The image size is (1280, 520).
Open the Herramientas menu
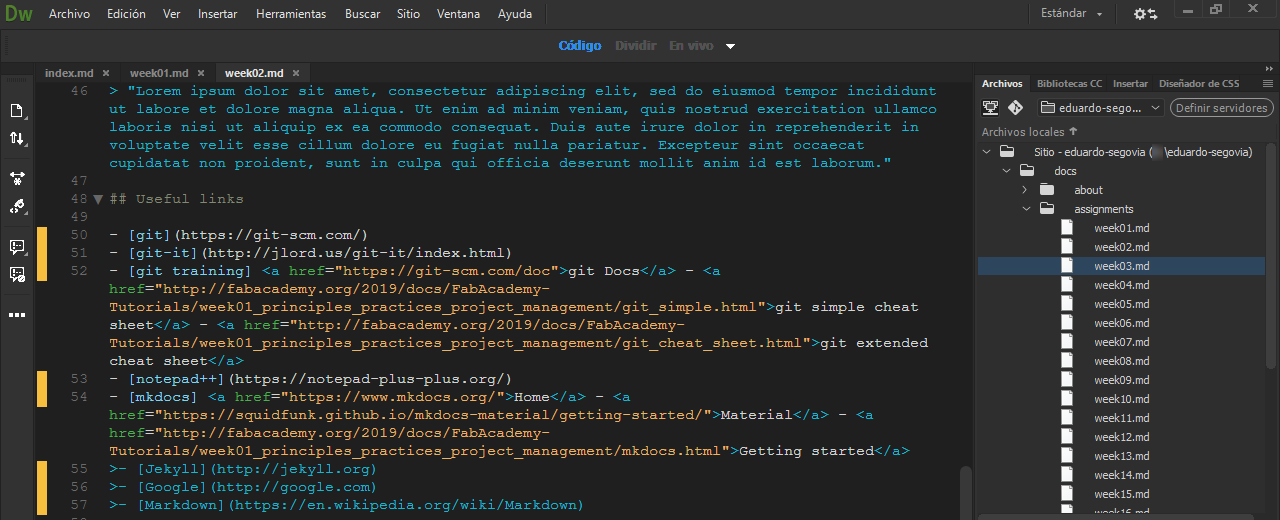point(290,14)
